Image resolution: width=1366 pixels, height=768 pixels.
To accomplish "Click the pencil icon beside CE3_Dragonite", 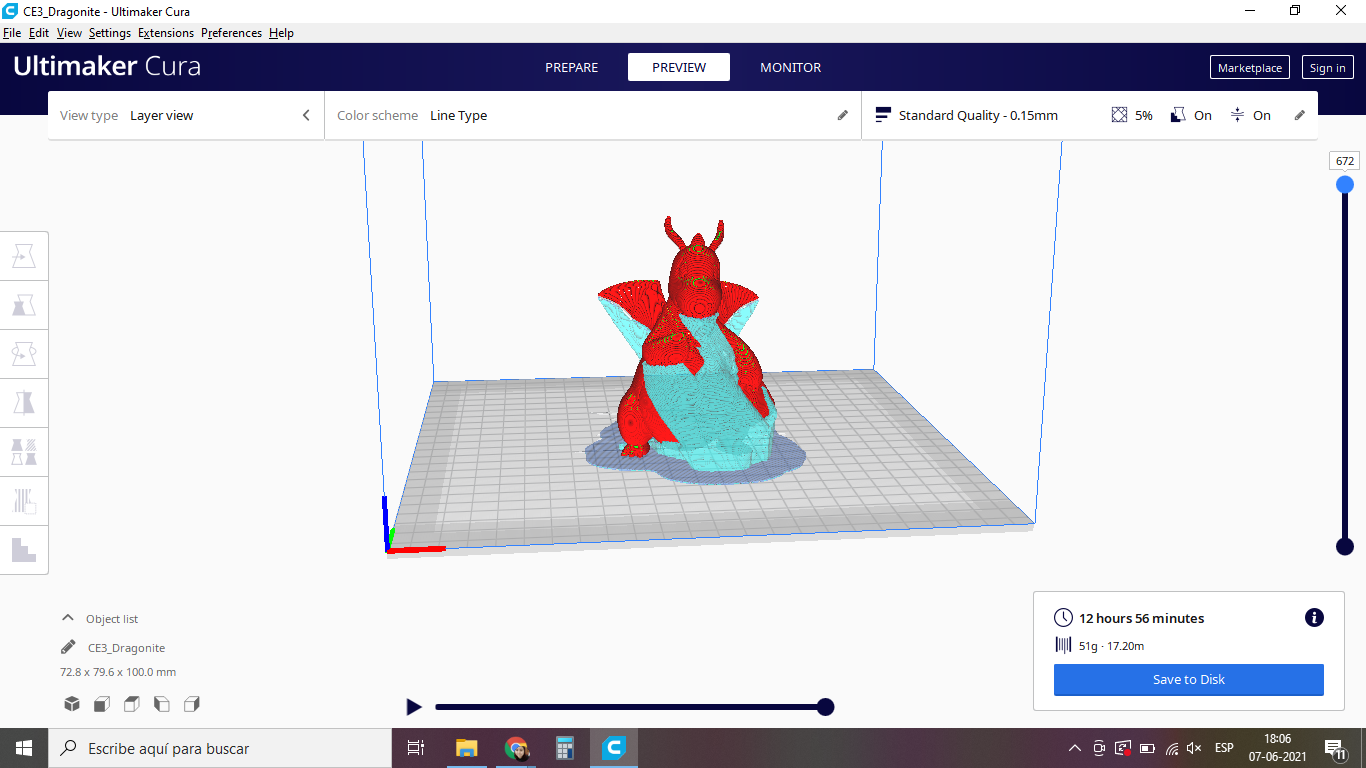I will (x=68, y=647).
